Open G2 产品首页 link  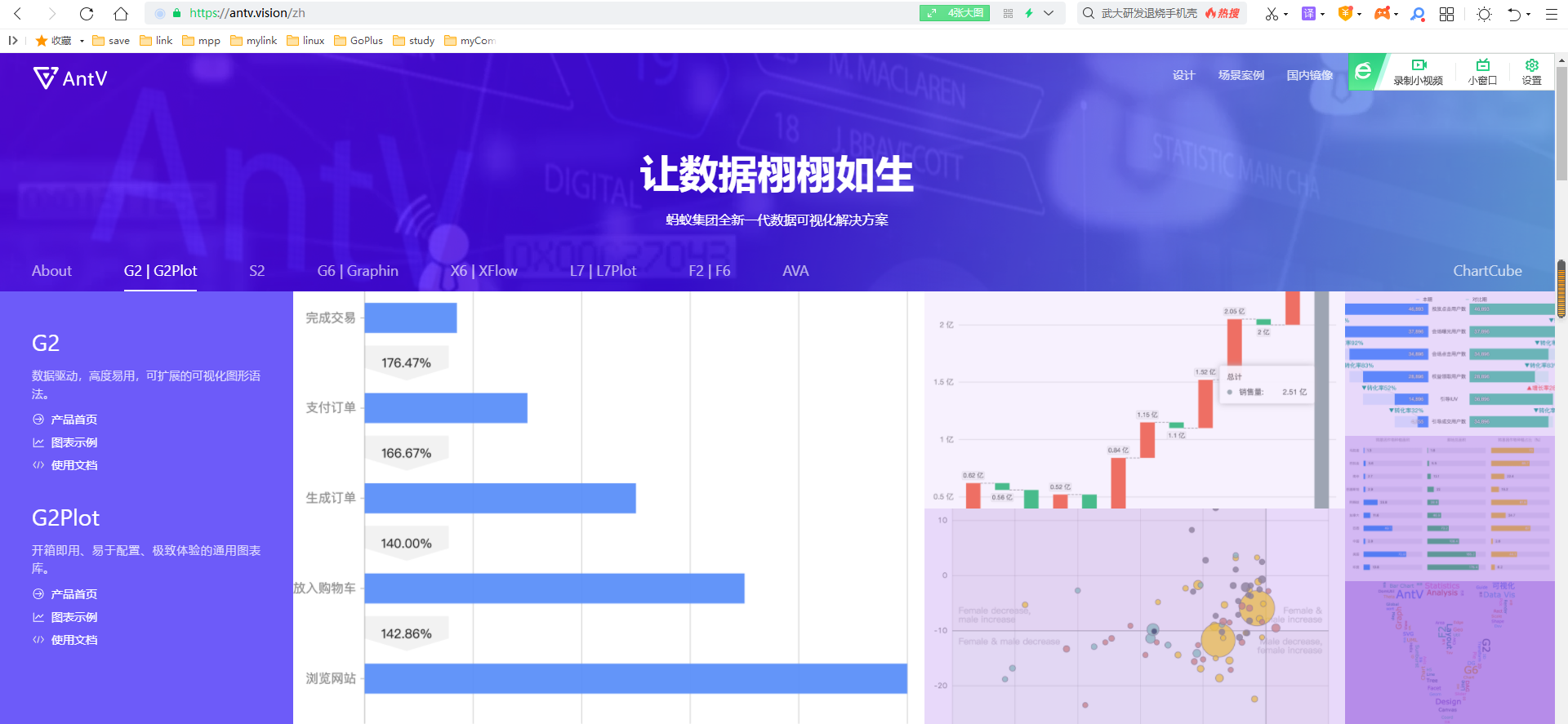pos(65,420)
